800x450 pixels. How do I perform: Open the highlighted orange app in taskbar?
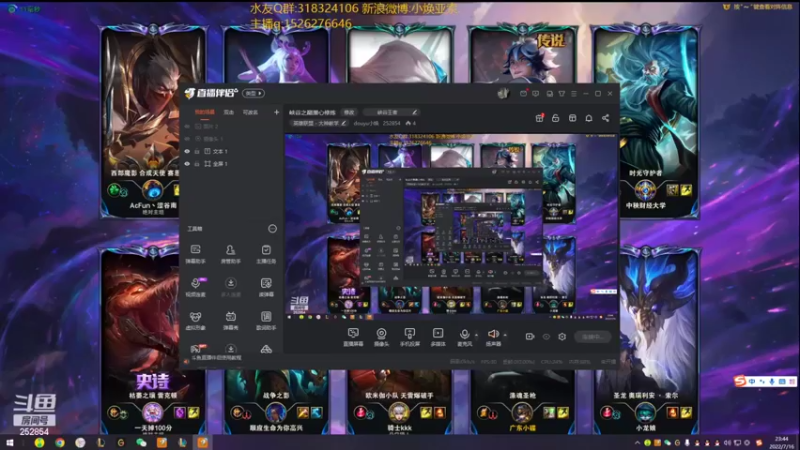pyautogui.click(x=203, y=443)
